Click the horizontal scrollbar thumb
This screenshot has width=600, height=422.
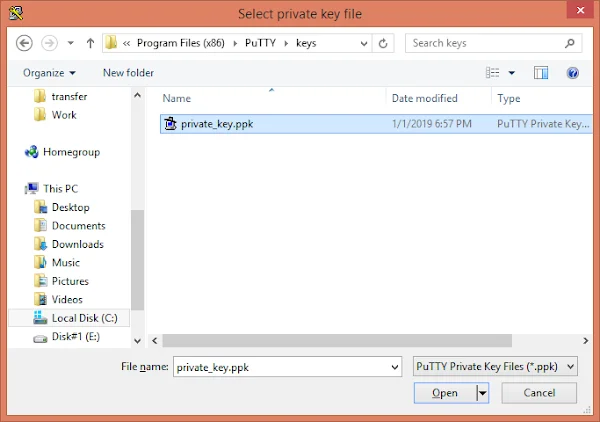337,341
